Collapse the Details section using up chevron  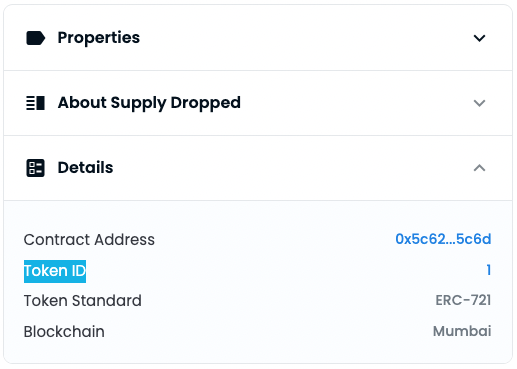[479, 168]
